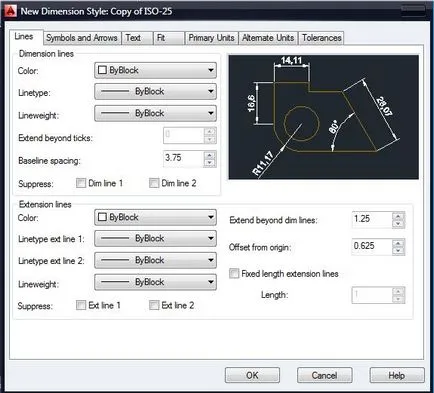Click the Dimension lines color swatch box
The height and width of the screenshot is (393, 434).
[x=102, y=70]
